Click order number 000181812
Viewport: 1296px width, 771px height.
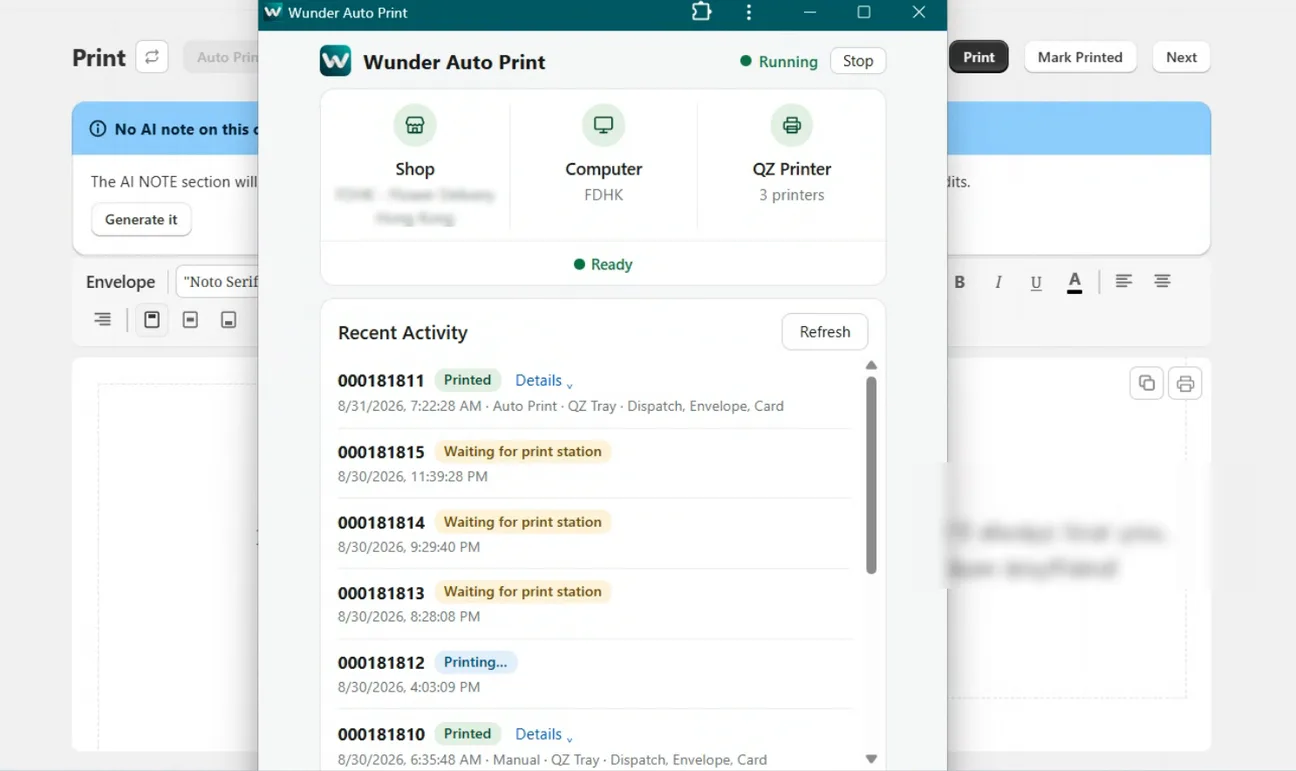pos(381,663)
